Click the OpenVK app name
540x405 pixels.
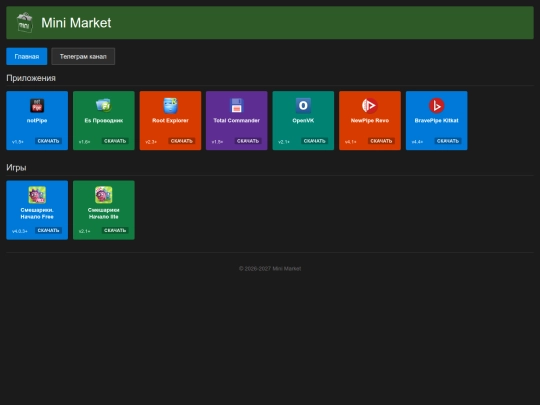pyautogui.click(x=303, y=121)
